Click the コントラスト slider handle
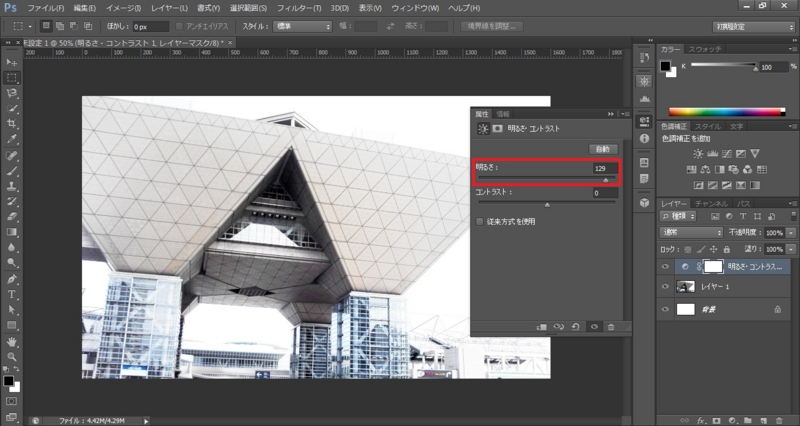Image resolution: width=800 pixels, height=426 pixels. click(547, 205)
